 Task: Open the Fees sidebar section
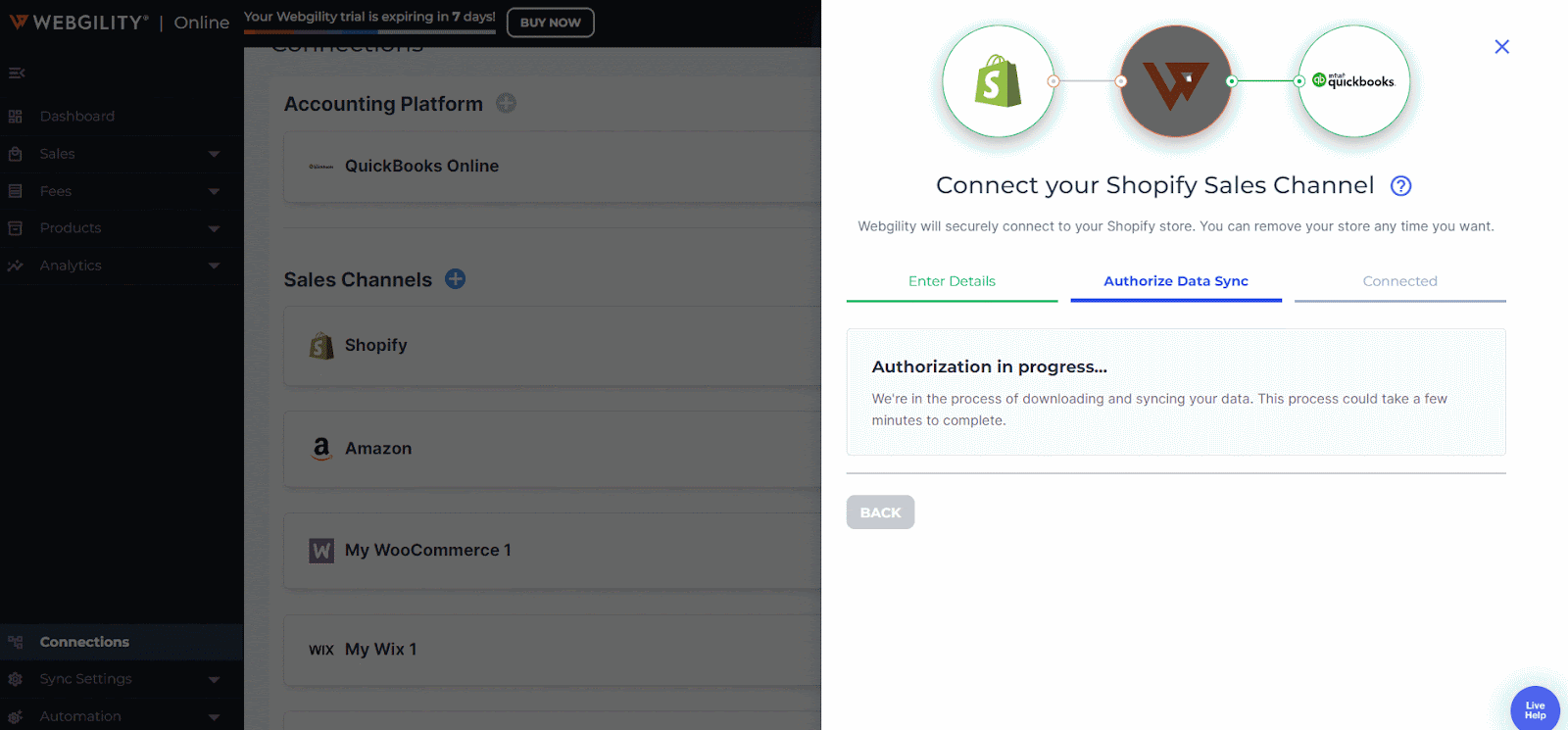click(x=56, y=191)
